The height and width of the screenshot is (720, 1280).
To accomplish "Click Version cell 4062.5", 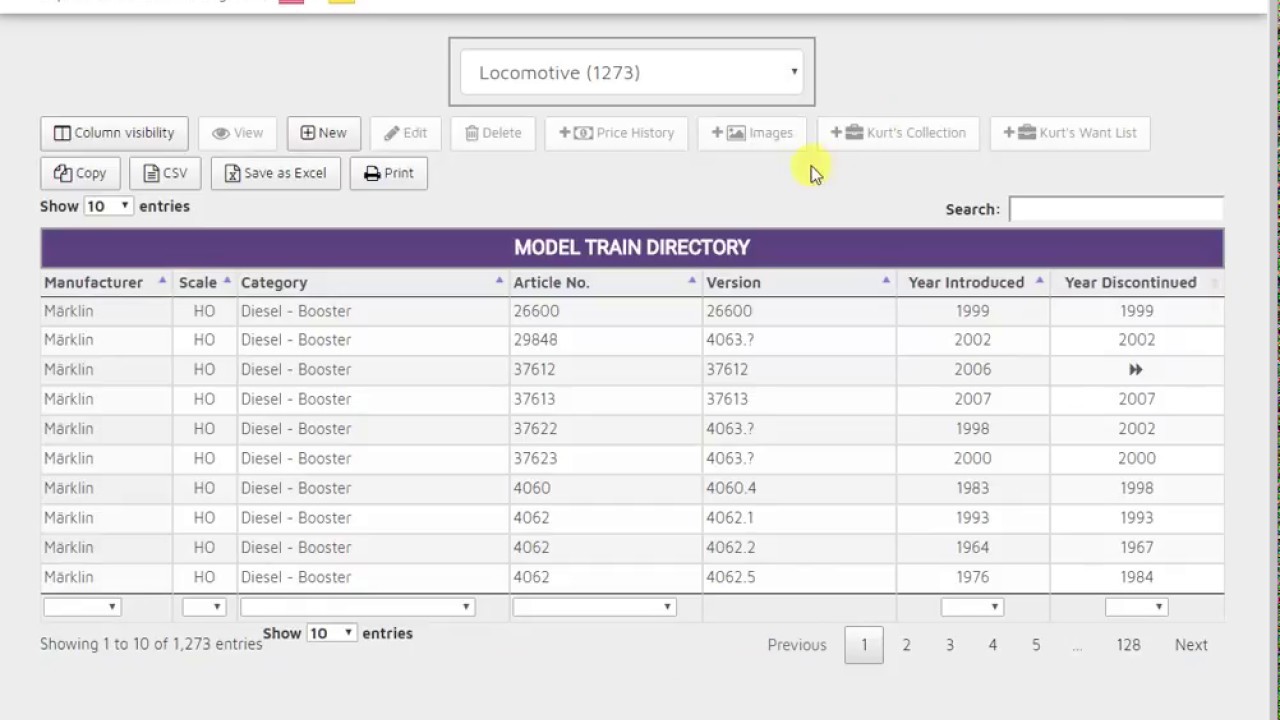I will pos(799,577).
